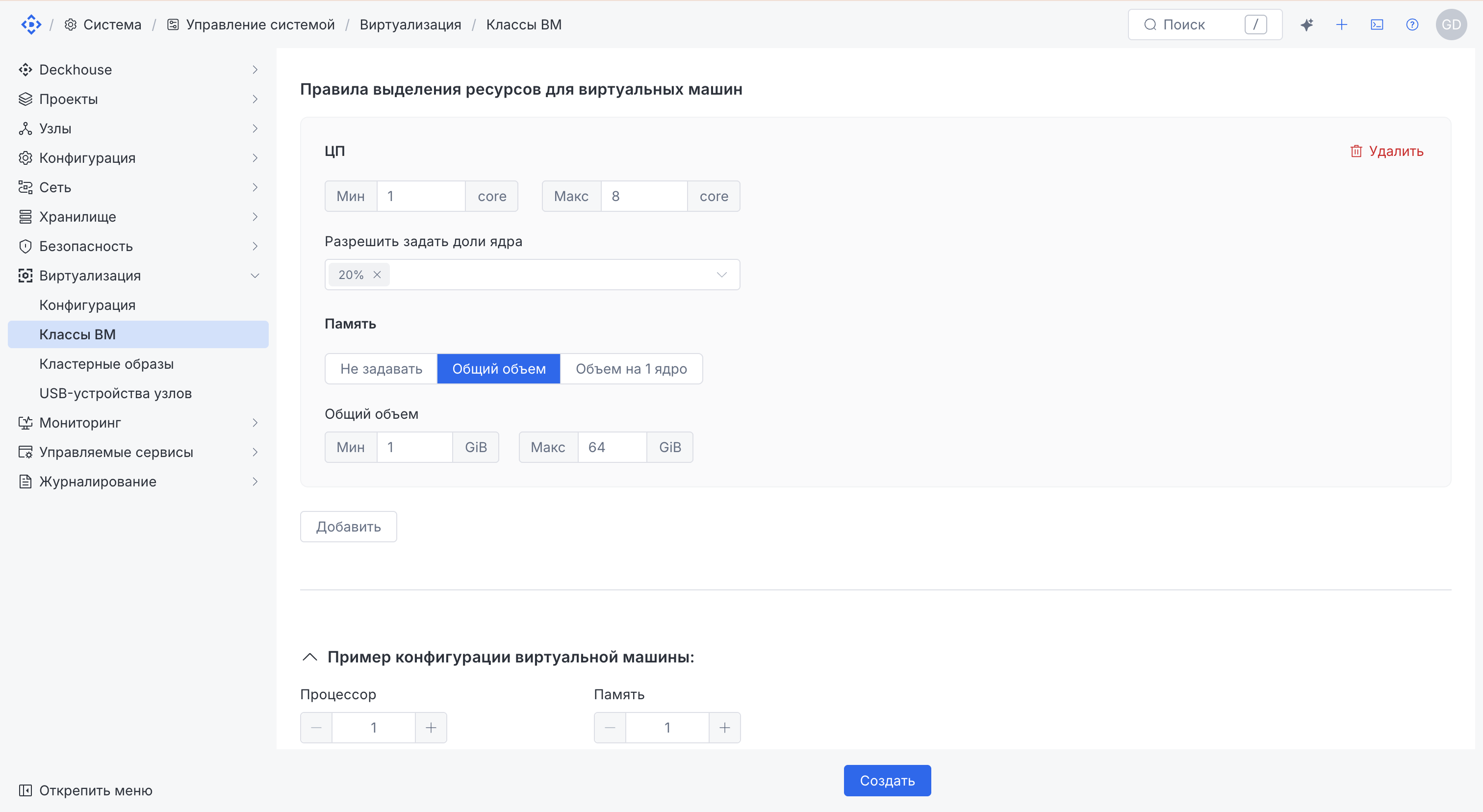1483x812 pixels.
Task: Expand the Журналирование menu chevron
Action: 255,482
